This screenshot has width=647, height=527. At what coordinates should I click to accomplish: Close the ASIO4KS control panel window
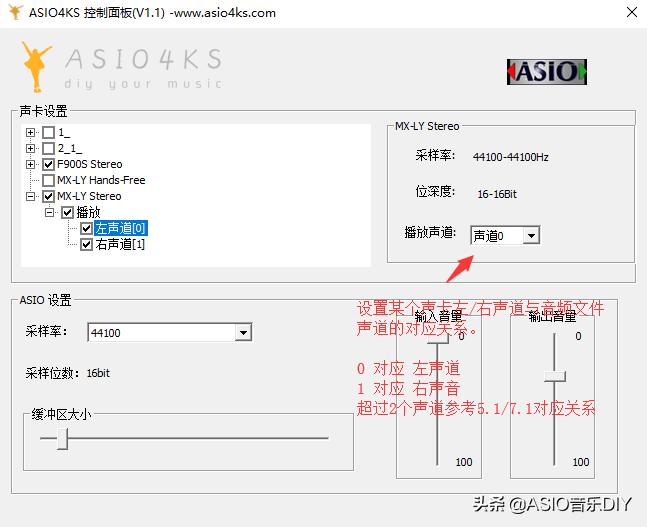[x=631, y=12]
